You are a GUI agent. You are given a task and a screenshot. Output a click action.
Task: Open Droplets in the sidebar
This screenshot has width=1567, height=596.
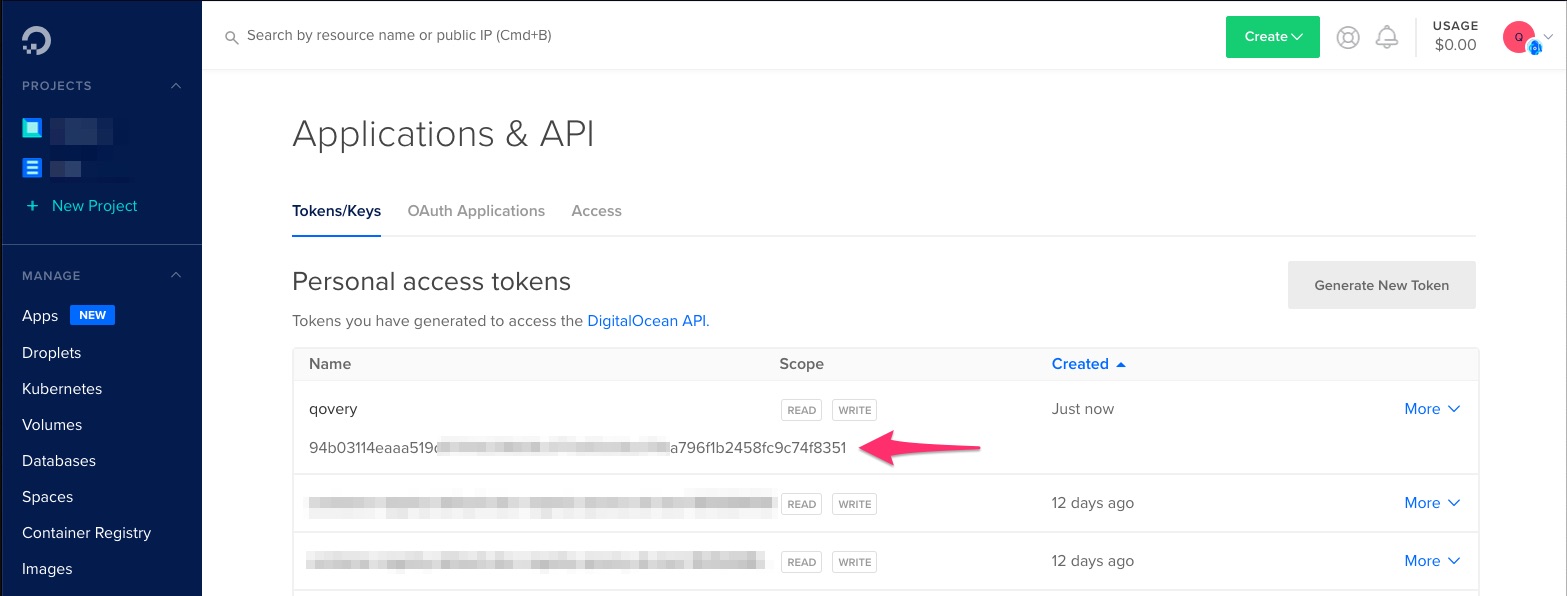[52, 353]
